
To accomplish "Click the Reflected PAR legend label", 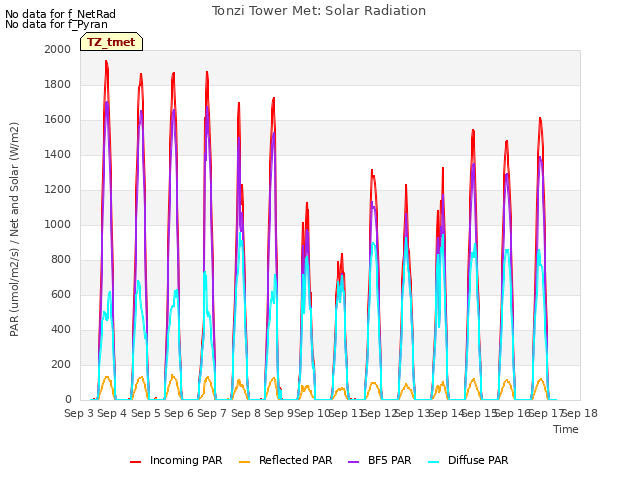I will click(x=296, y=460).
